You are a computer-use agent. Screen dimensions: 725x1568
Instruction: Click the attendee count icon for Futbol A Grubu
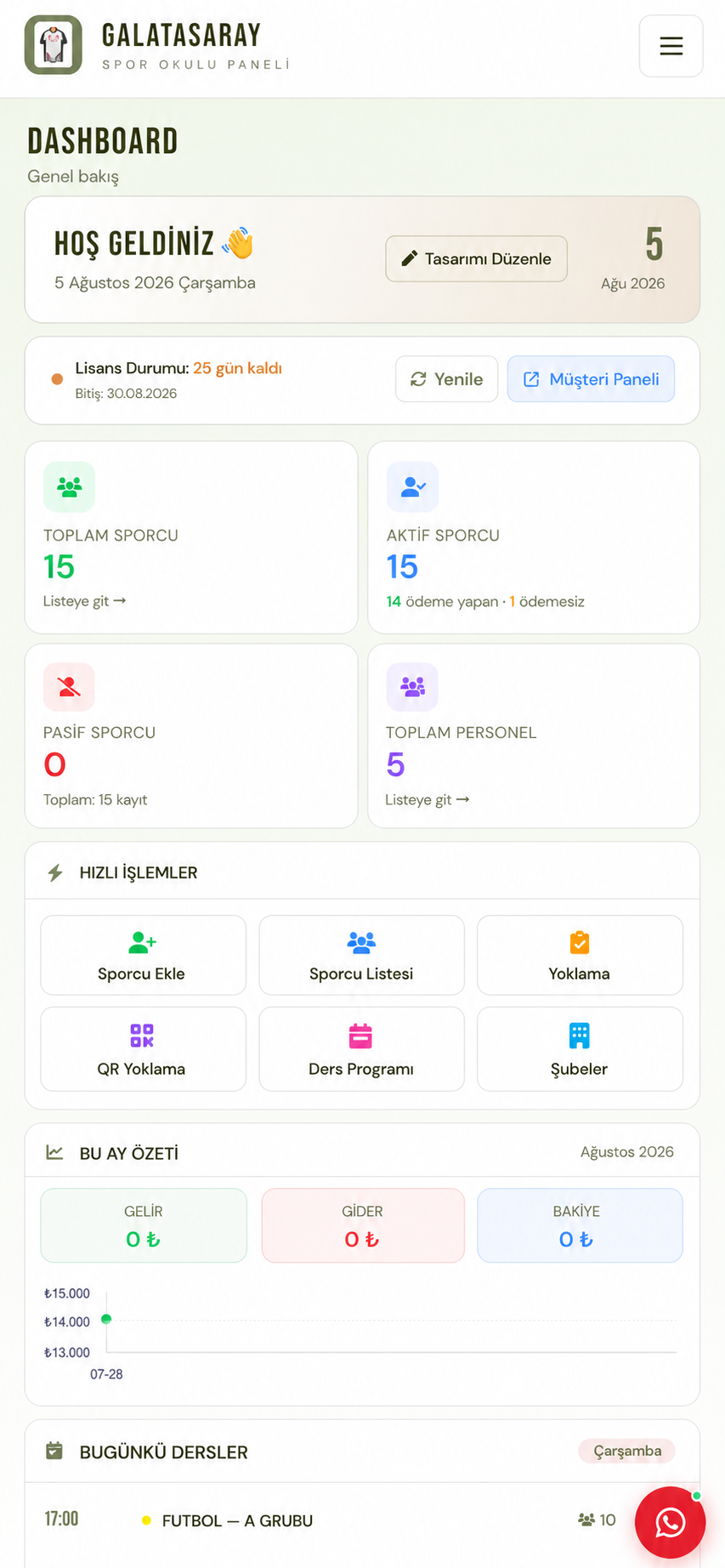pyautogui.click(x=586, y=1520)
